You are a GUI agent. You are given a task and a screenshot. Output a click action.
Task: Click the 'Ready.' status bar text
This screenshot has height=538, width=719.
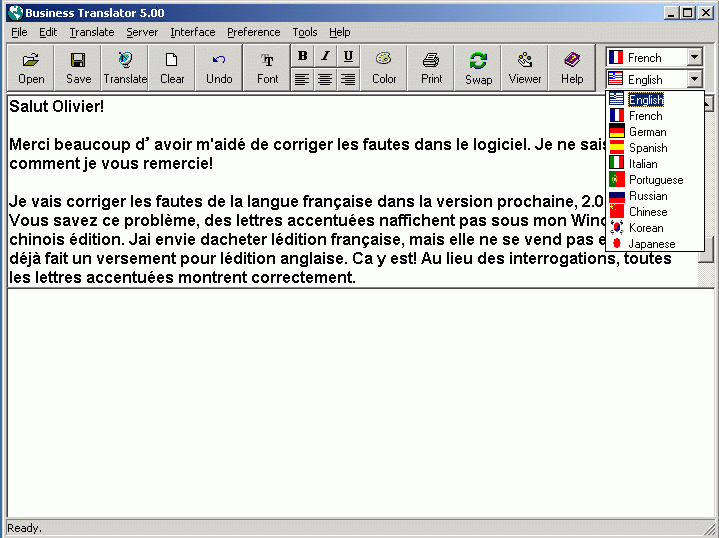[24, 528]
